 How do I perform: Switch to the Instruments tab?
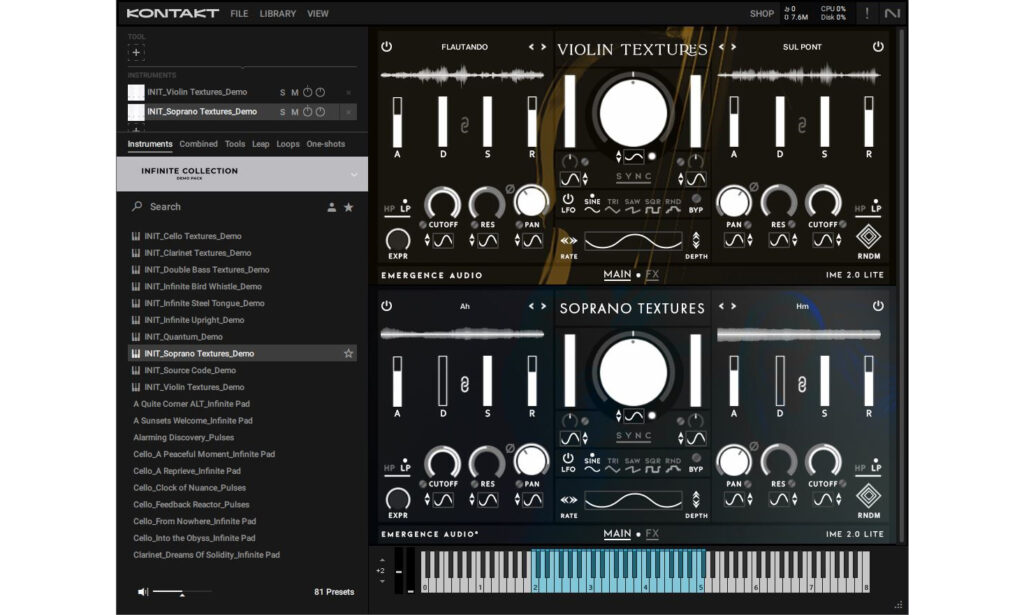click(x=150, y=144)
